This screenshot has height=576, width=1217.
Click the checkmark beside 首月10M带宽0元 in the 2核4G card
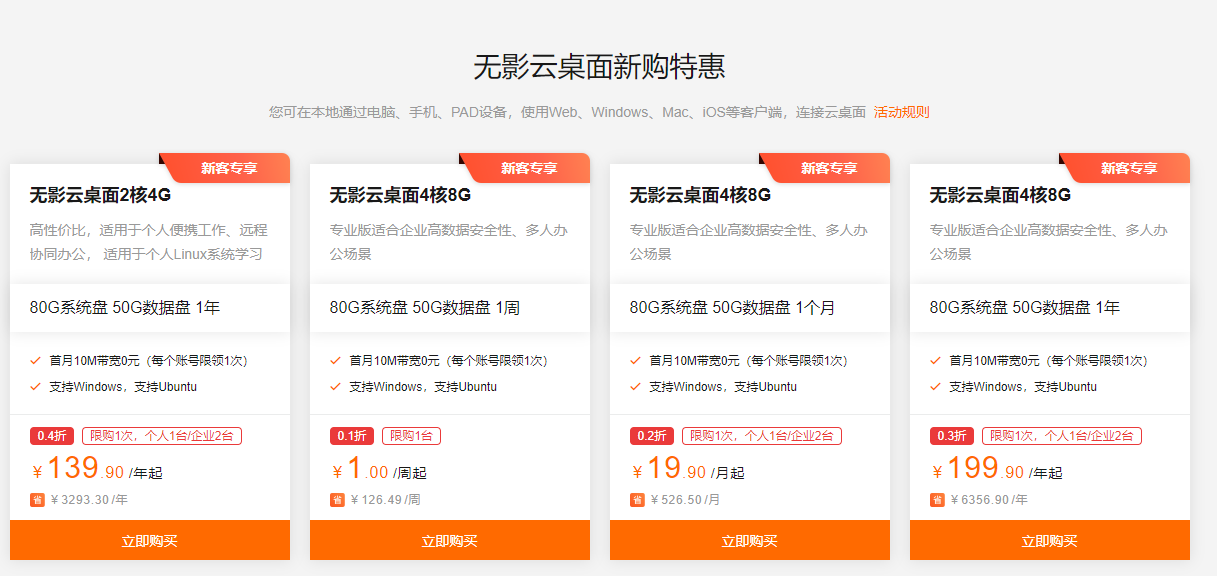pyautogui.click(x=35, y=360)
